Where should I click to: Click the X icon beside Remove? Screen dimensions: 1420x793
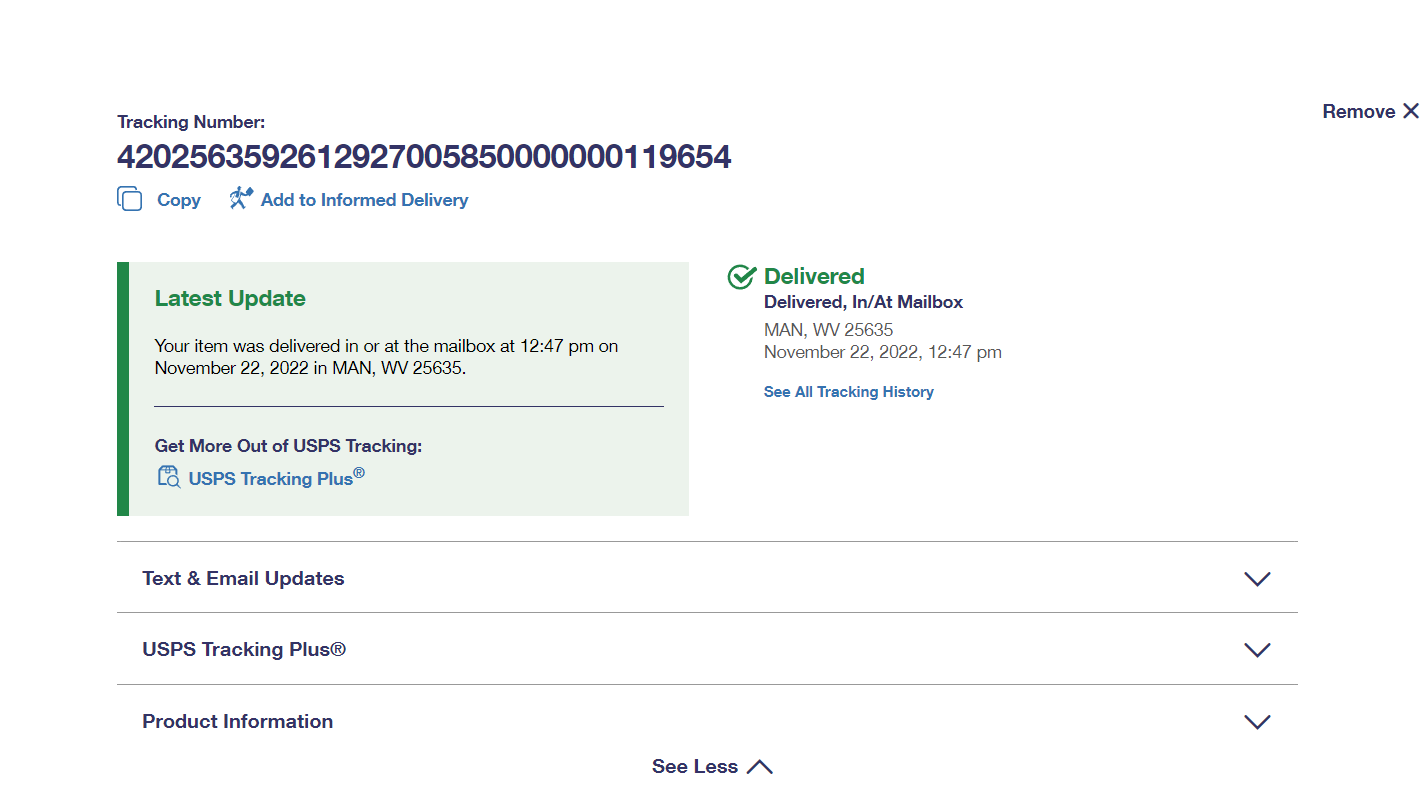click(1410, 111)
